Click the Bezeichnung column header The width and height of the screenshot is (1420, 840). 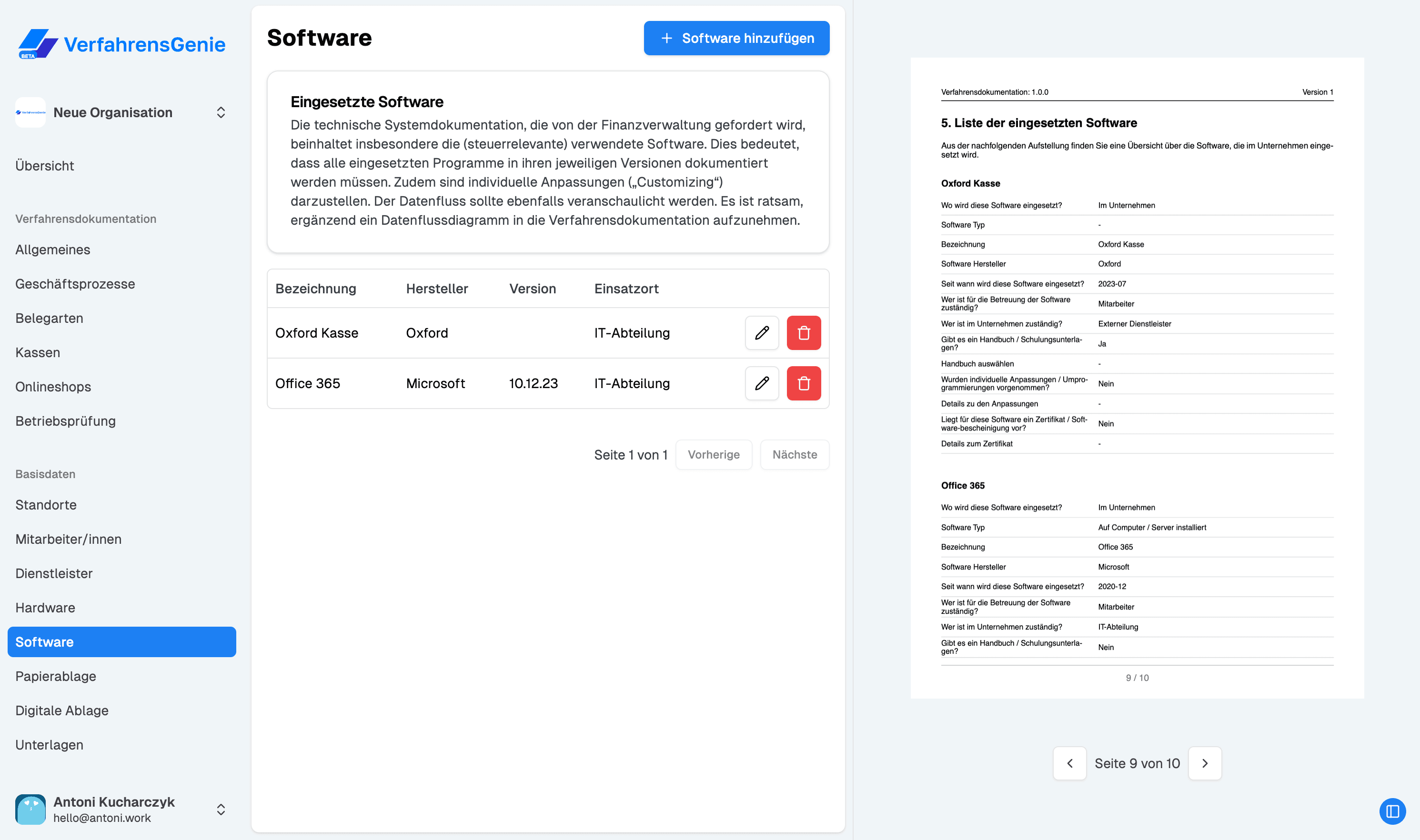315,289
